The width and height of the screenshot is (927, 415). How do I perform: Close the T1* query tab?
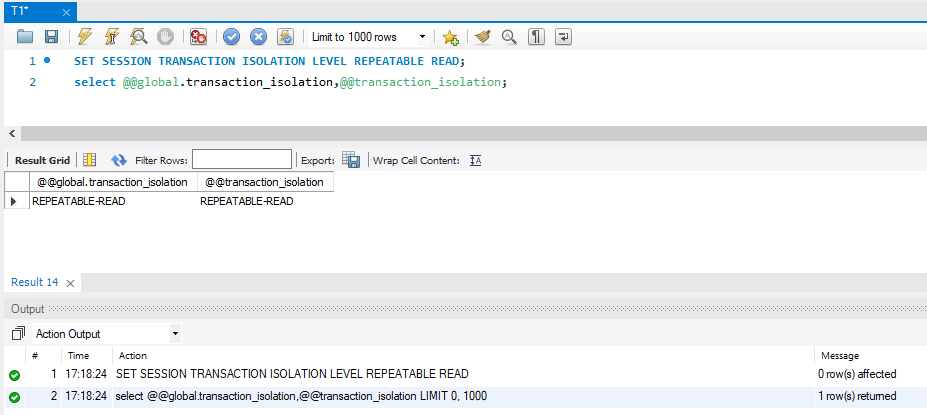(x=66, y=12)
